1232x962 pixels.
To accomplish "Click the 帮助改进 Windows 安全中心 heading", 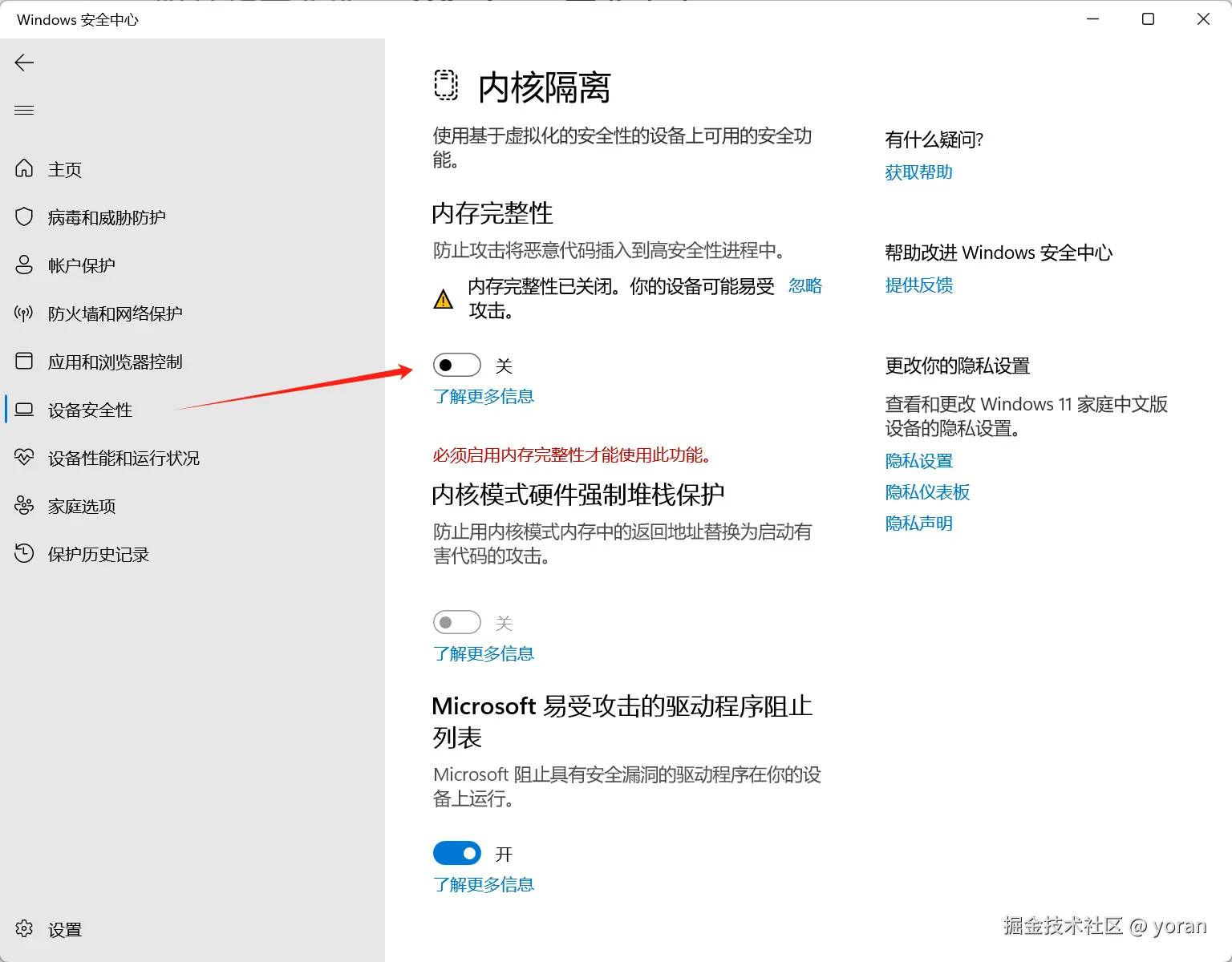I will click(999, 253).
